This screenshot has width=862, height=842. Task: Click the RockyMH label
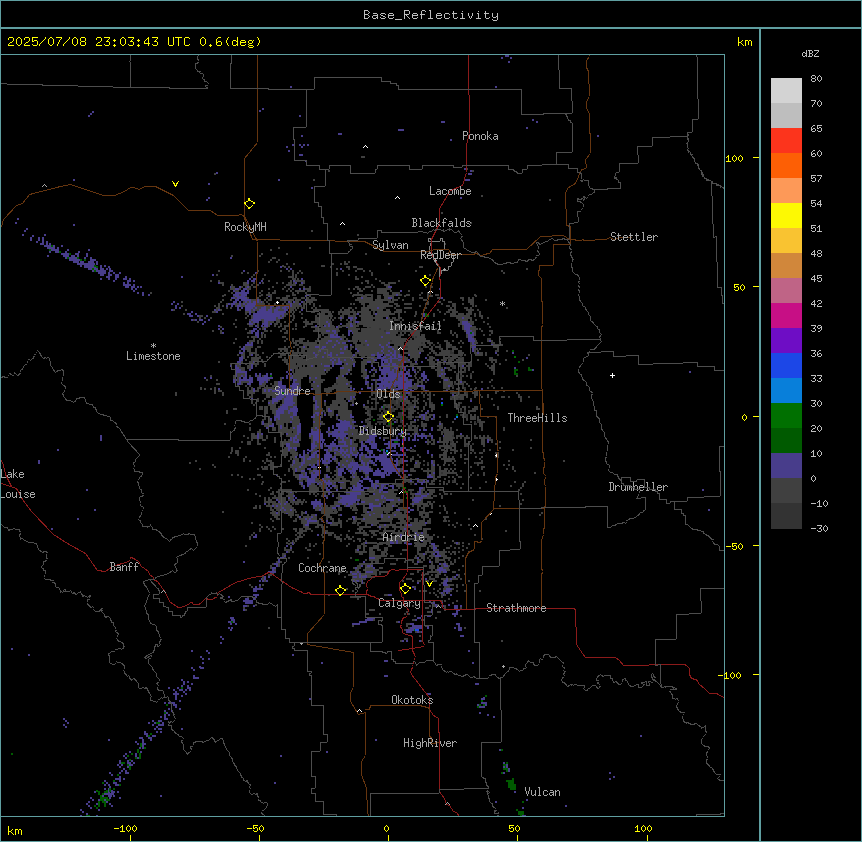[245, 227]
